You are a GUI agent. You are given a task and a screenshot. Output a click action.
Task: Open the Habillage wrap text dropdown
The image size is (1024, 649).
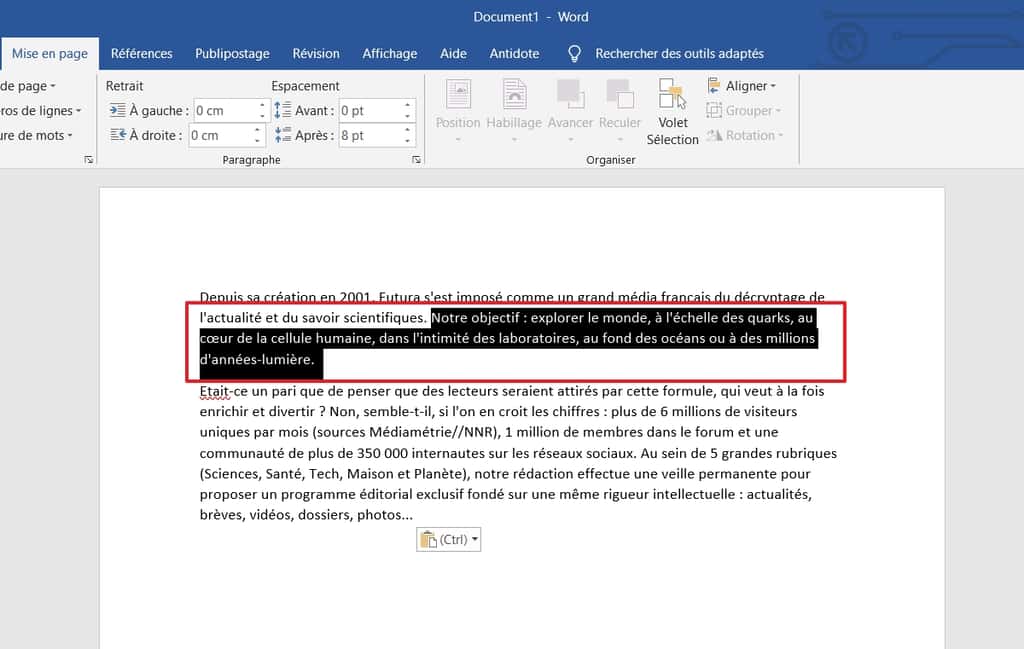point(514,111)
